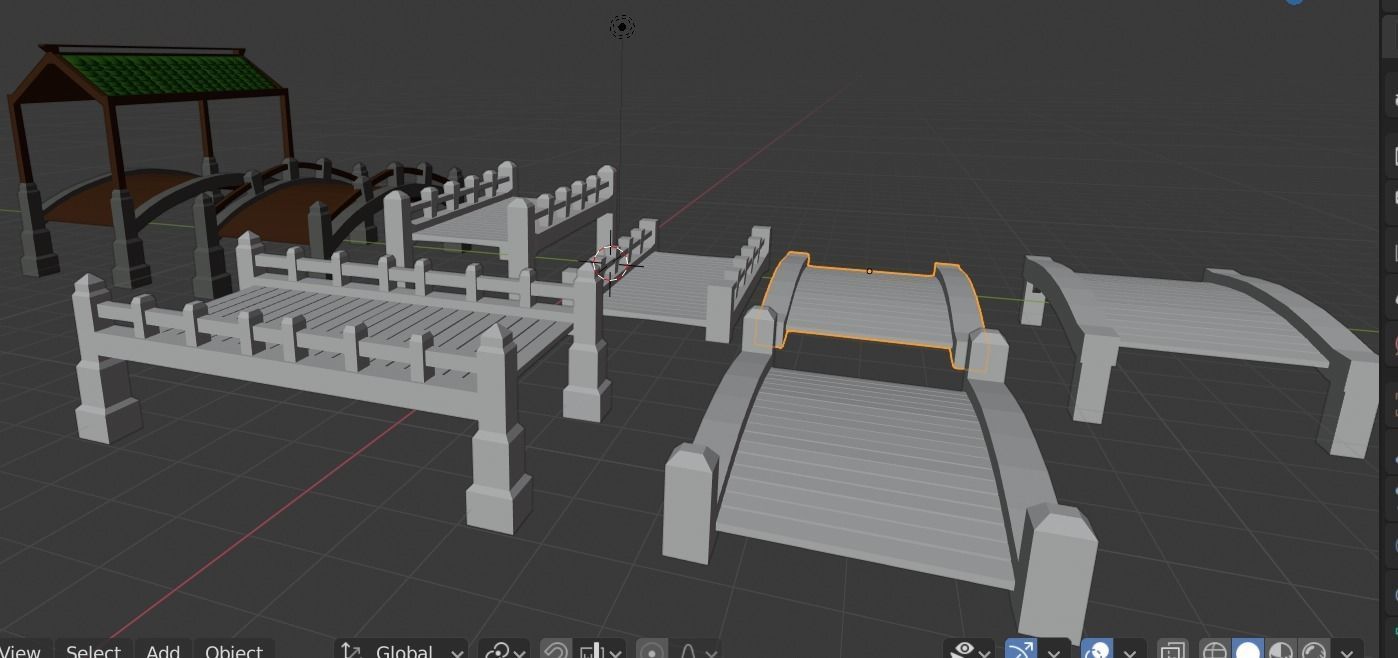Toggle the viewport gizmos button
This screenshot has height=658, width=1398.
tap(1020, 650)
